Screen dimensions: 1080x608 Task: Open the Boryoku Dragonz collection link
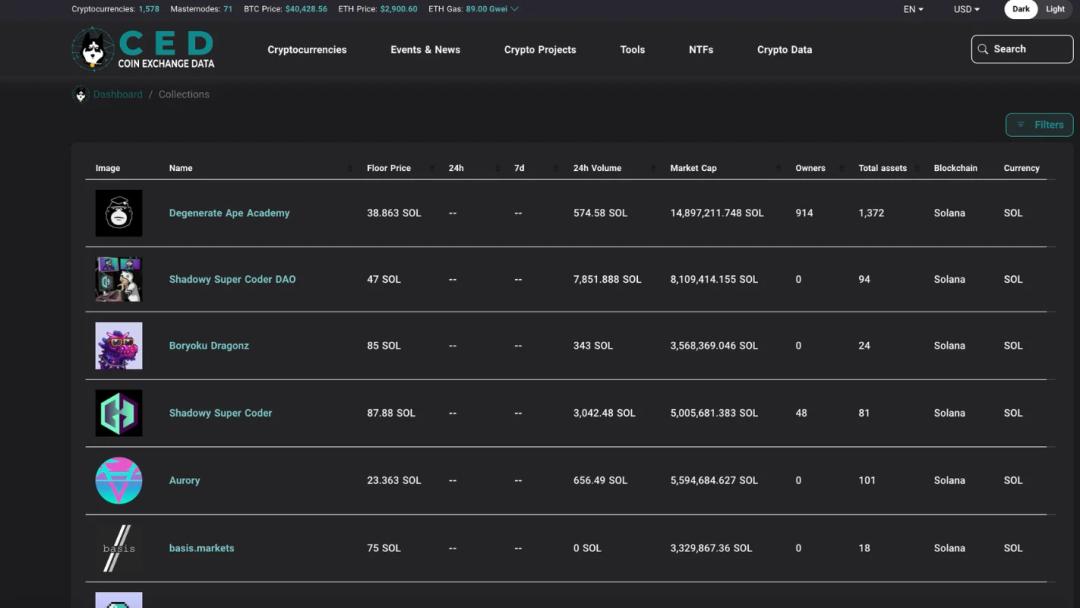pyautogui.click(x=209, y=346)
